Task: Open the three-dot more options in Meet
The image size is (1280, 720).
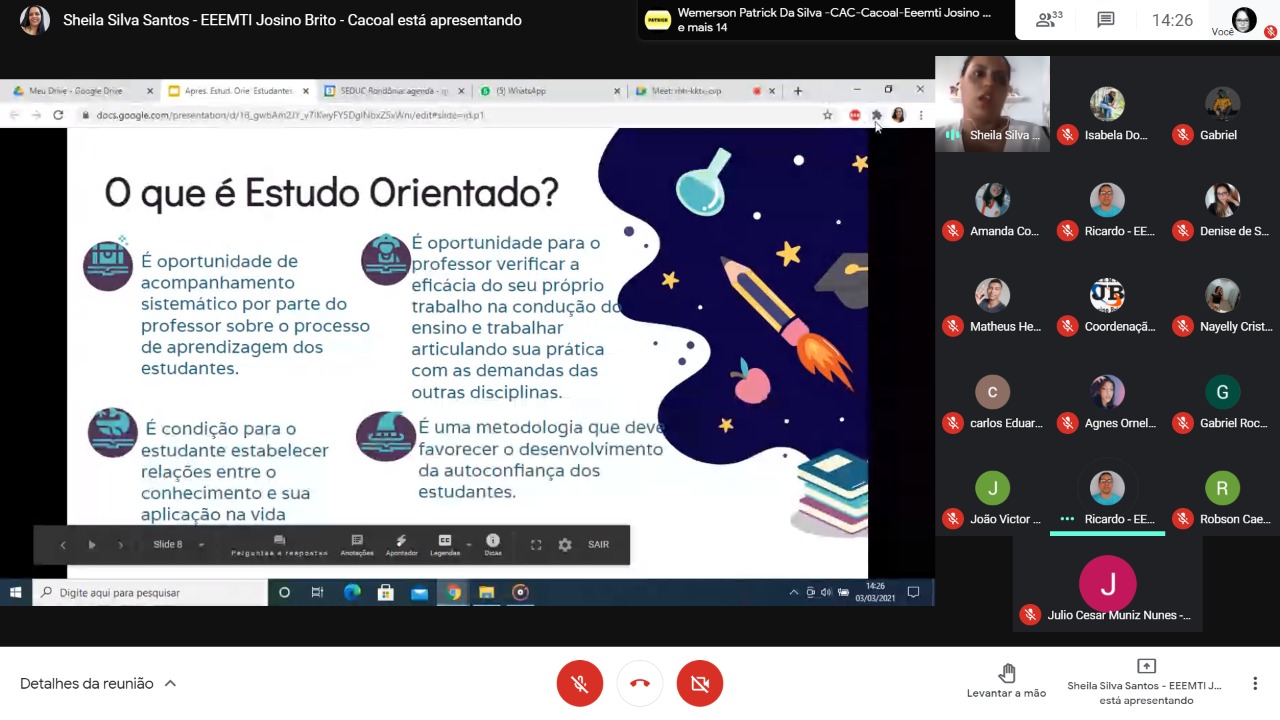Action: pyautogui.click(x=1255, y=684)
